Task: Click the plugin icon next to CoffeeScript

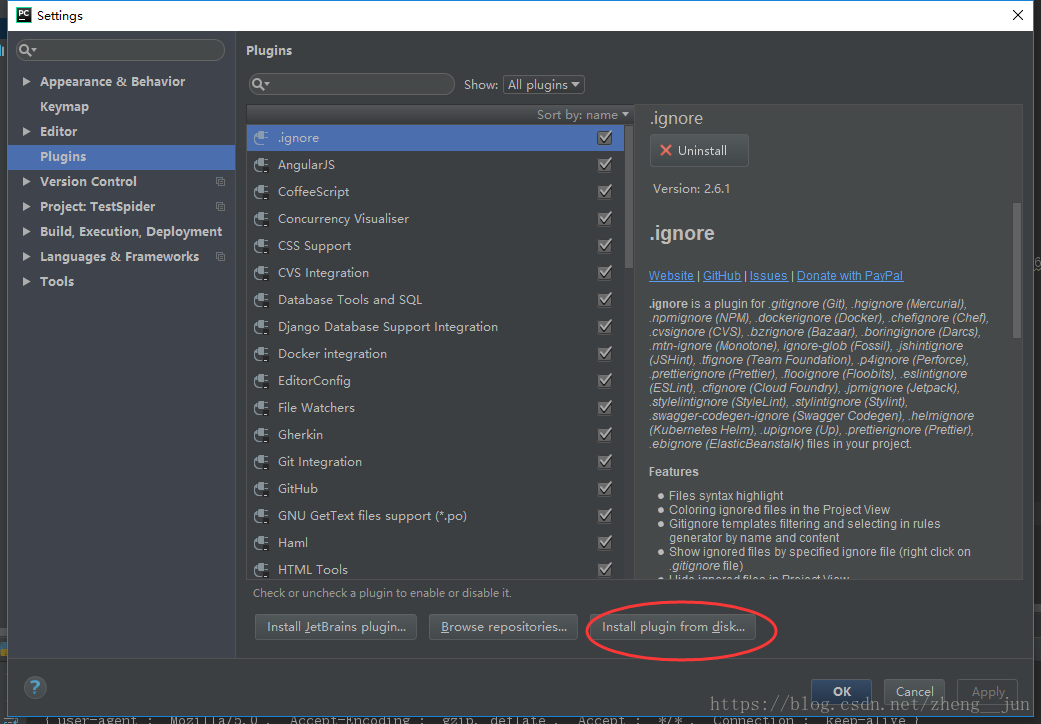Action: [262, 192]
